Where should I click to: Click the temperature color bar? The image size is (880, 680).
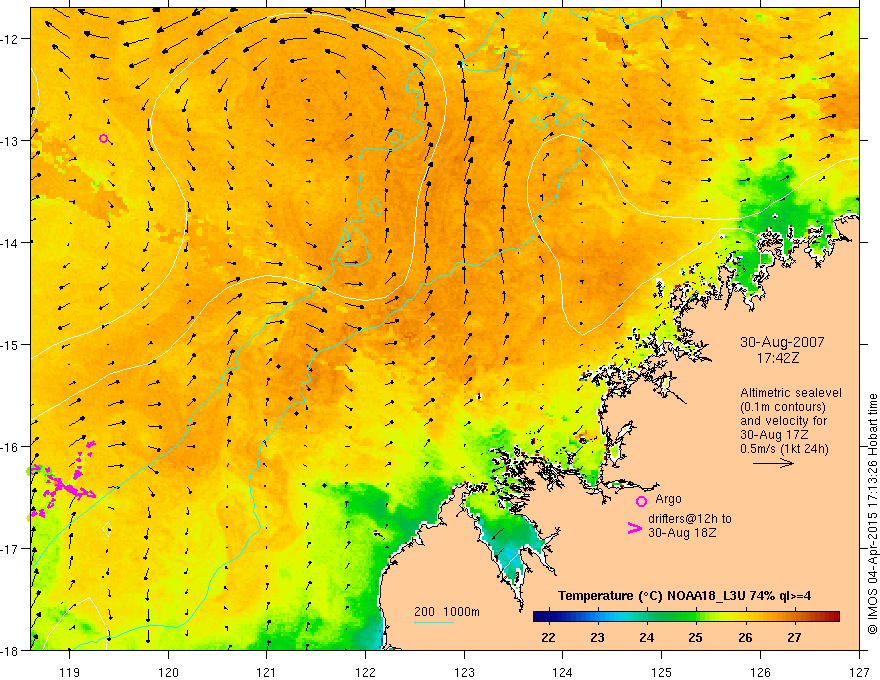coord(686,617)
